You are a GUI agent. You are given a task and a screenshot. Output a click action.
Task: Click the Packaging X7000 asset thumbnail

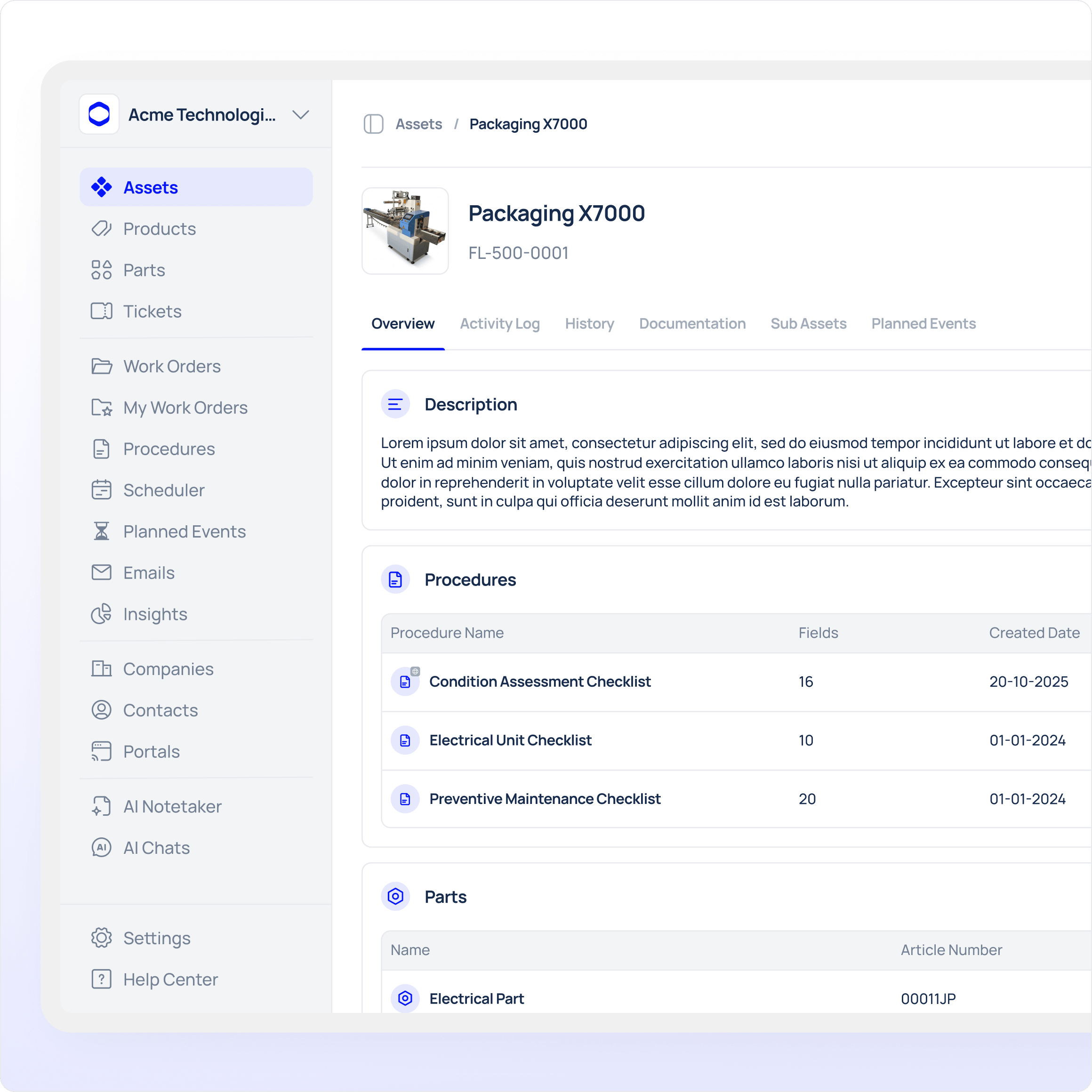coord(405,231)
